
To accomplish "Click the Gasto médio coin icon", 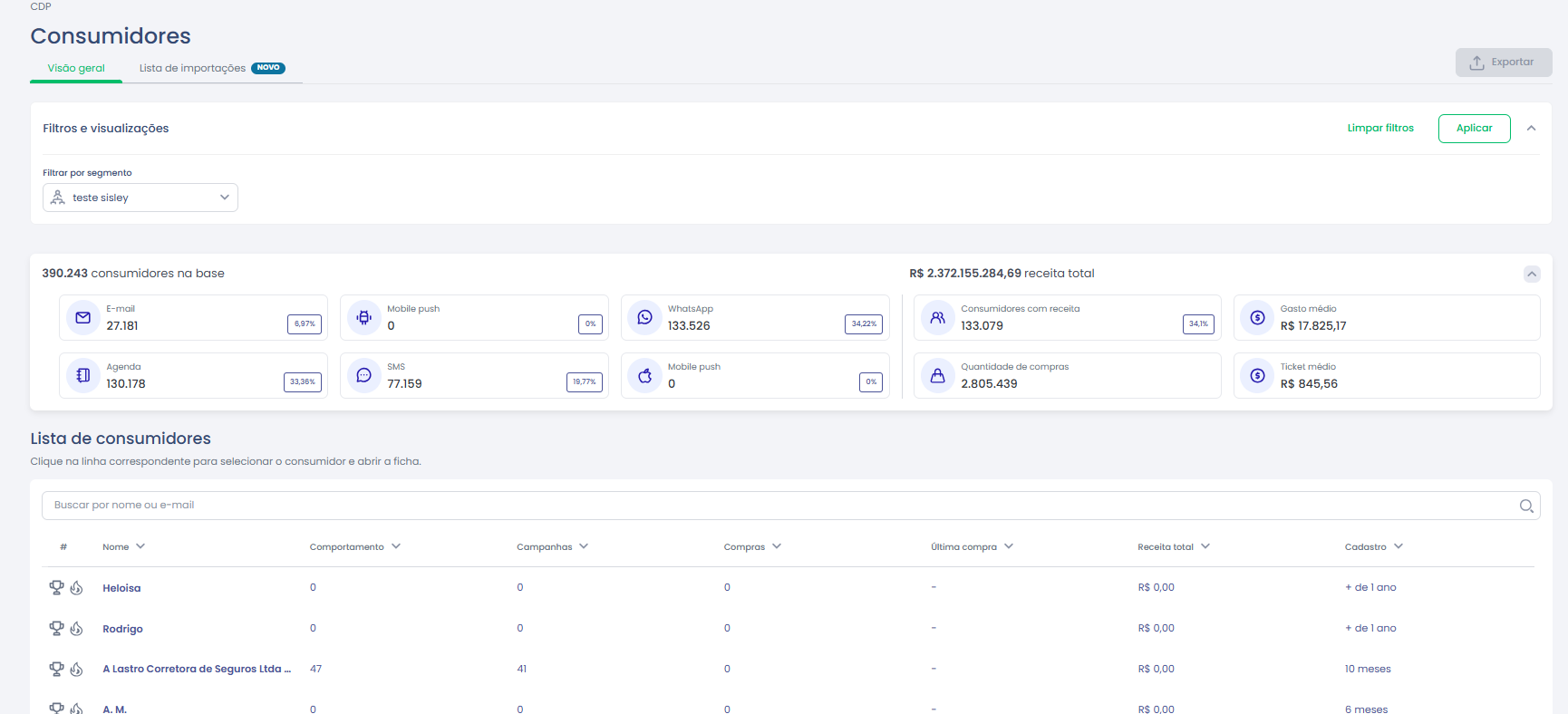I will pyautogui.click(x=1258, y=318).
